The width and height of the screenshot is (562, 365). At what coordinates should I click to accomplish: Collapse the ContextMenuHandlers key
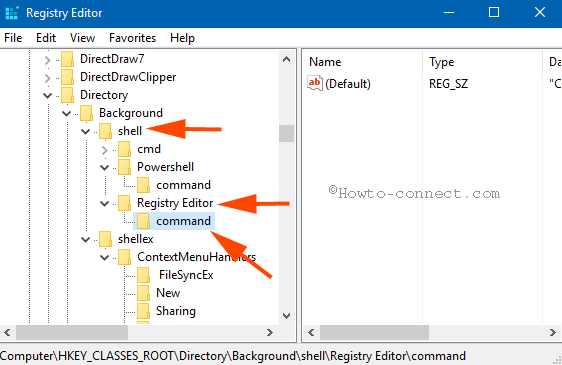[x=104, y=257]
